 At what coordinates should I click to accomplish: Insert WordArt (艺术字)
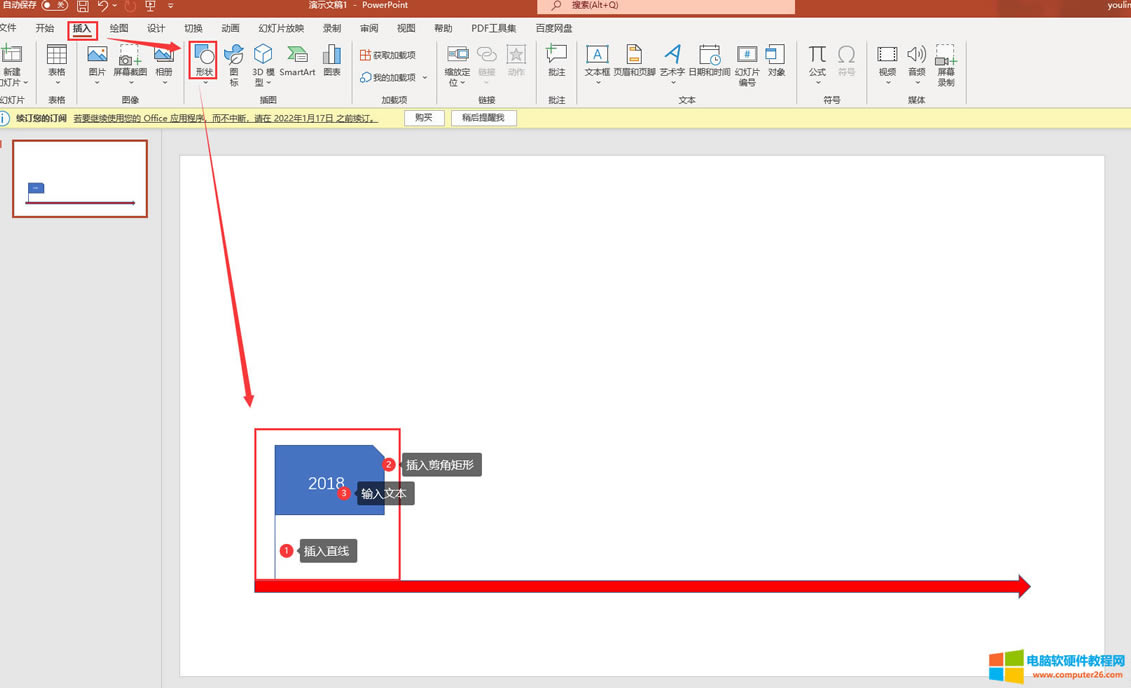672,61
